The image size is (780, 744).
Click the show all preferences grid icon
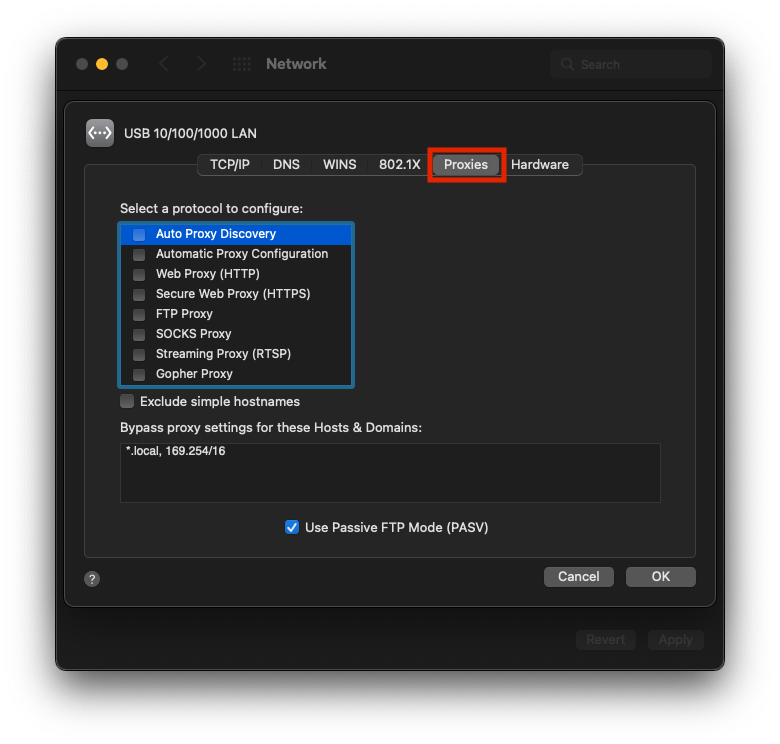pos(242,64)
